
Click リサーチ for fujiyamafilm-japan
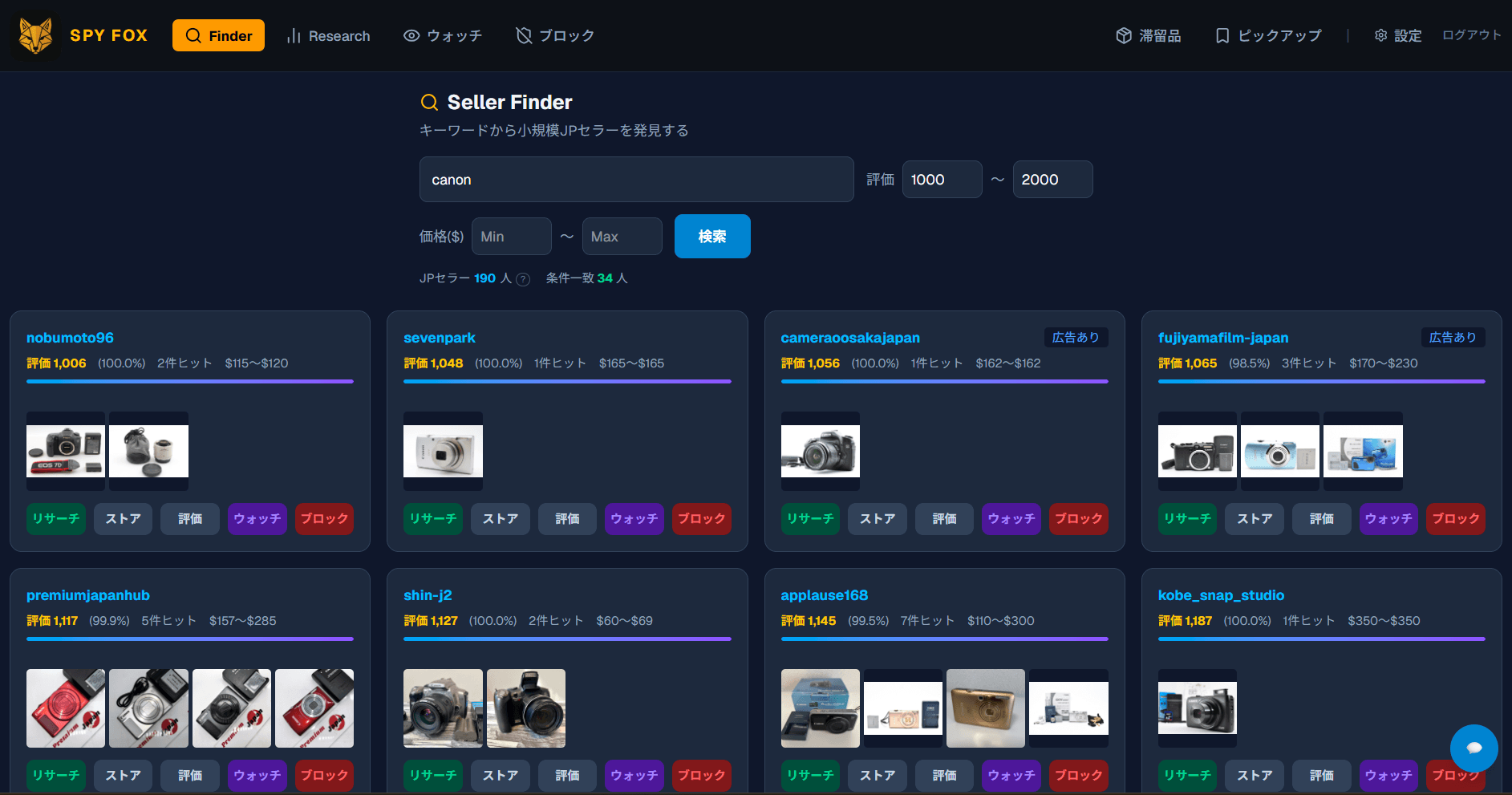(1188, 519)
